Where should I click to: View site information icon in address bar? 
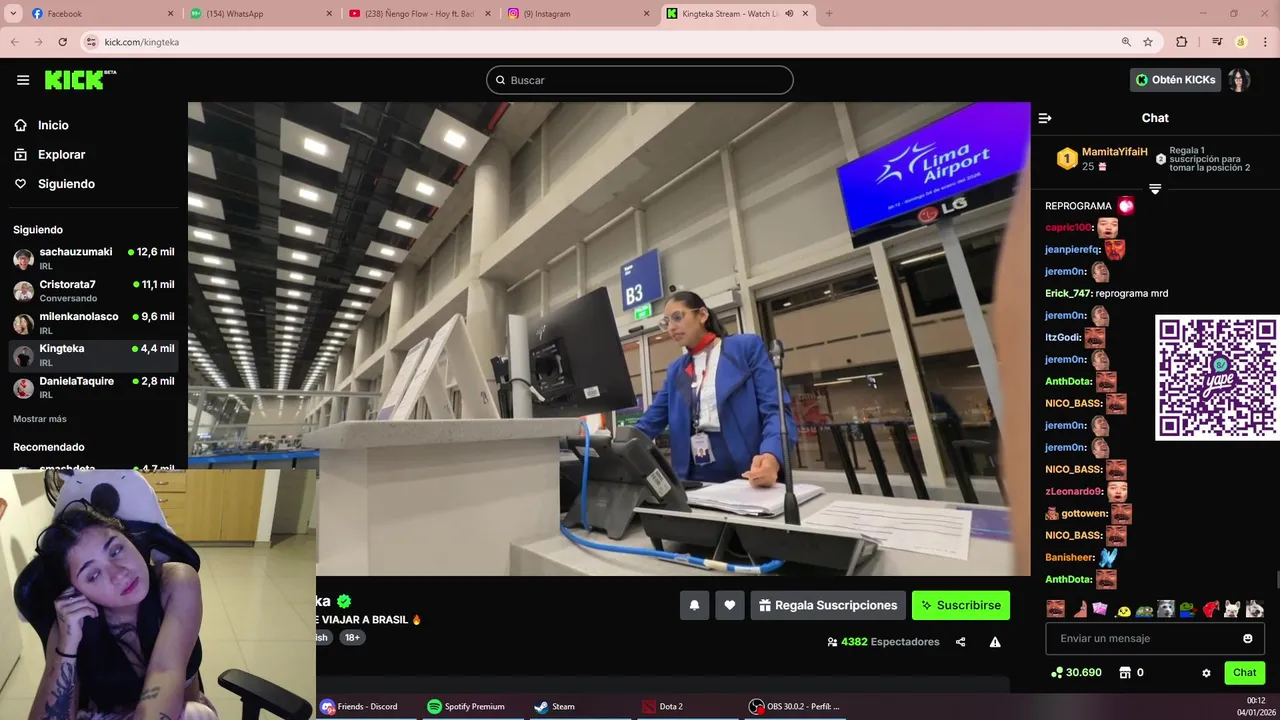point(91,42)
